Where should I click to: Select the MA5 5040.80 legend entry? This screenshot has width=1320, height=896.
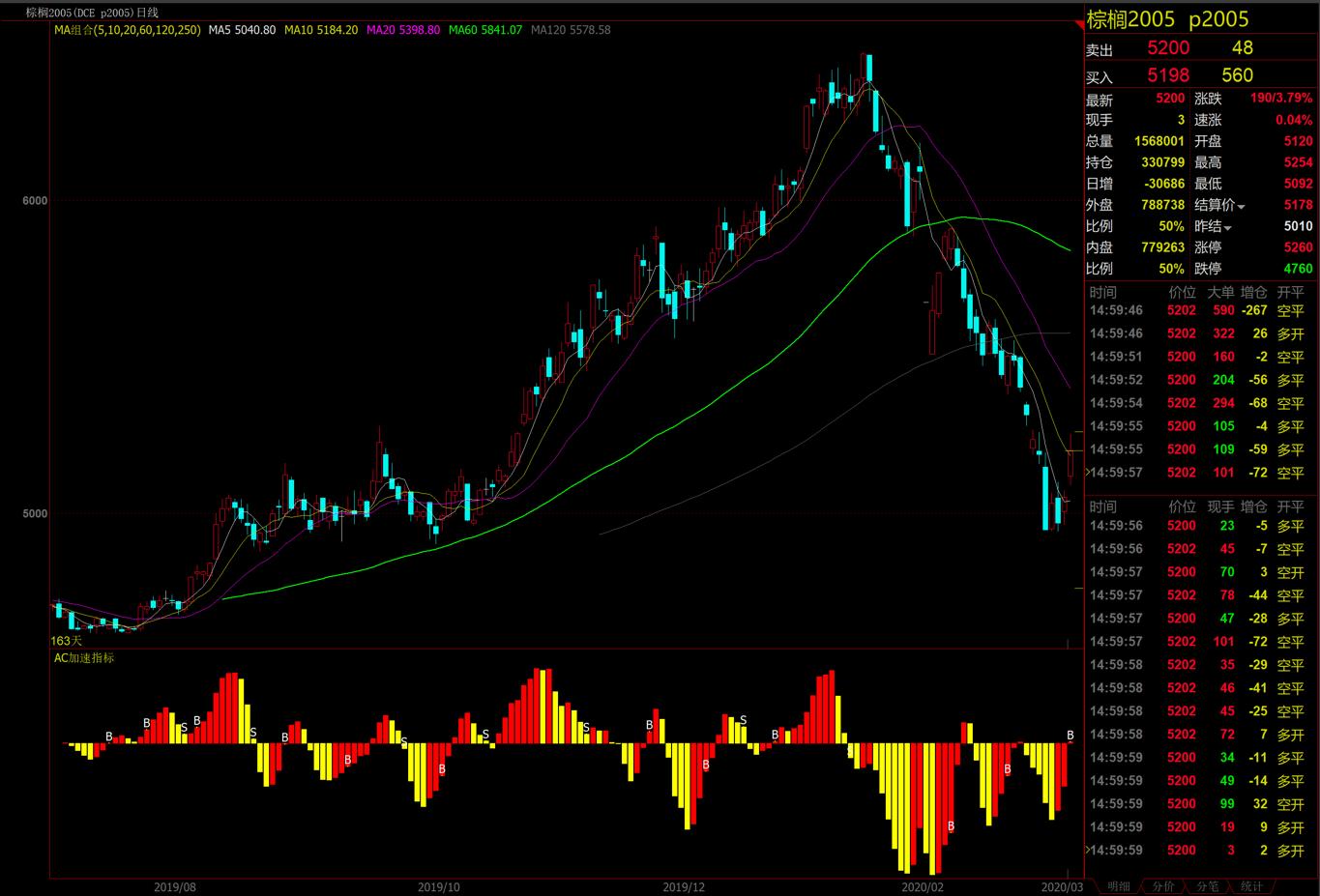[x=242, y=30]
